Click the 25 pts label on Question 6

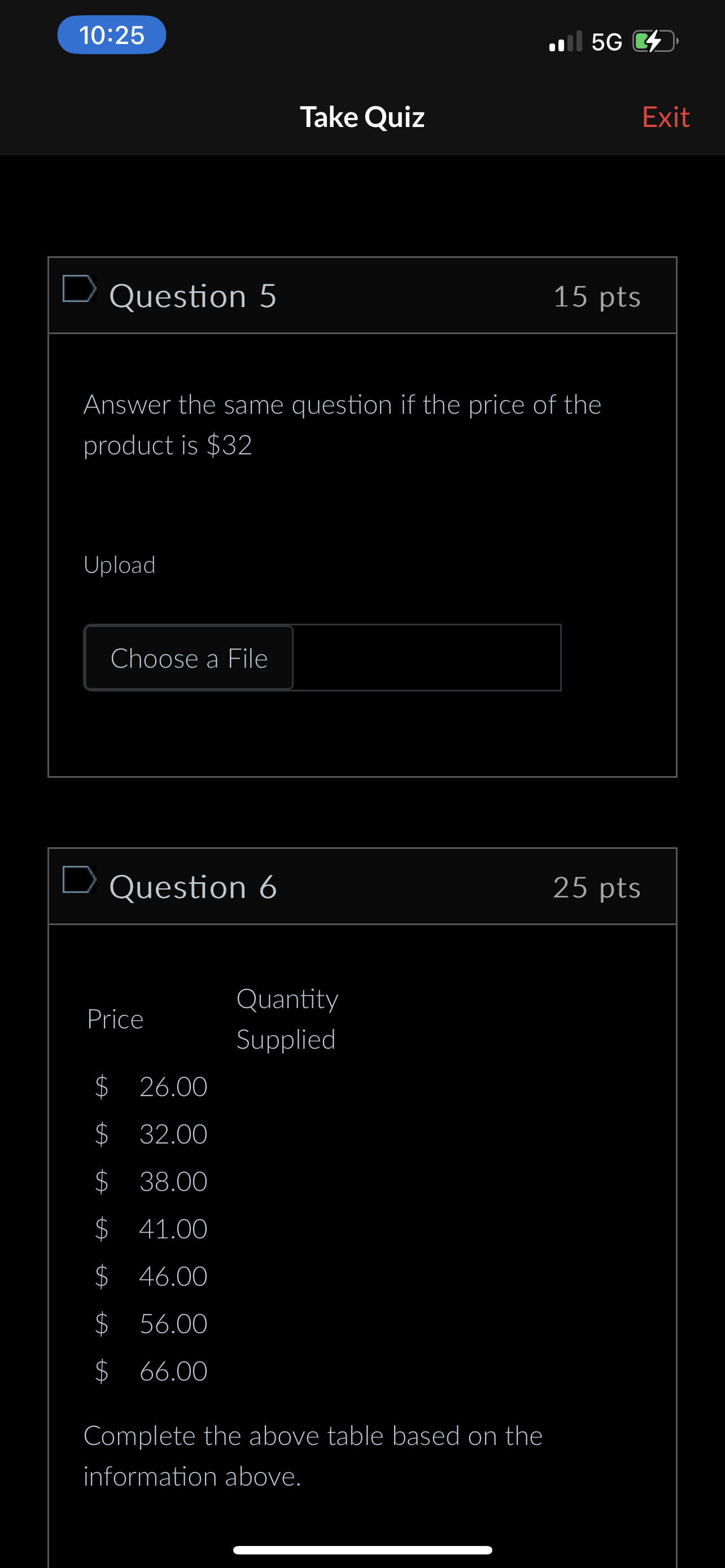(x=597, y=887)
